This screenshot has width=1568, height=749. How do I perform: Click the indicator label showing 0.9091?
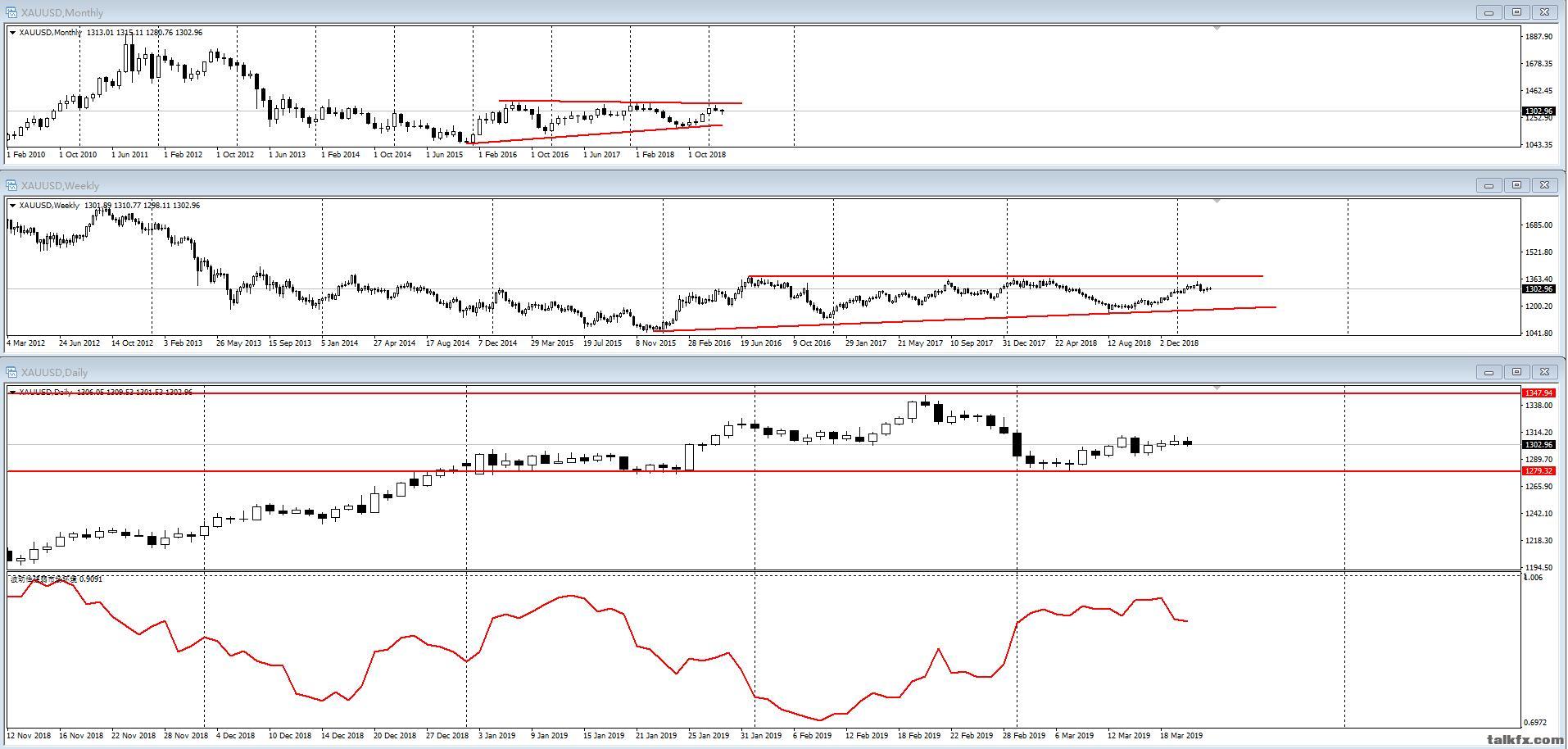[x=56, y=579]
